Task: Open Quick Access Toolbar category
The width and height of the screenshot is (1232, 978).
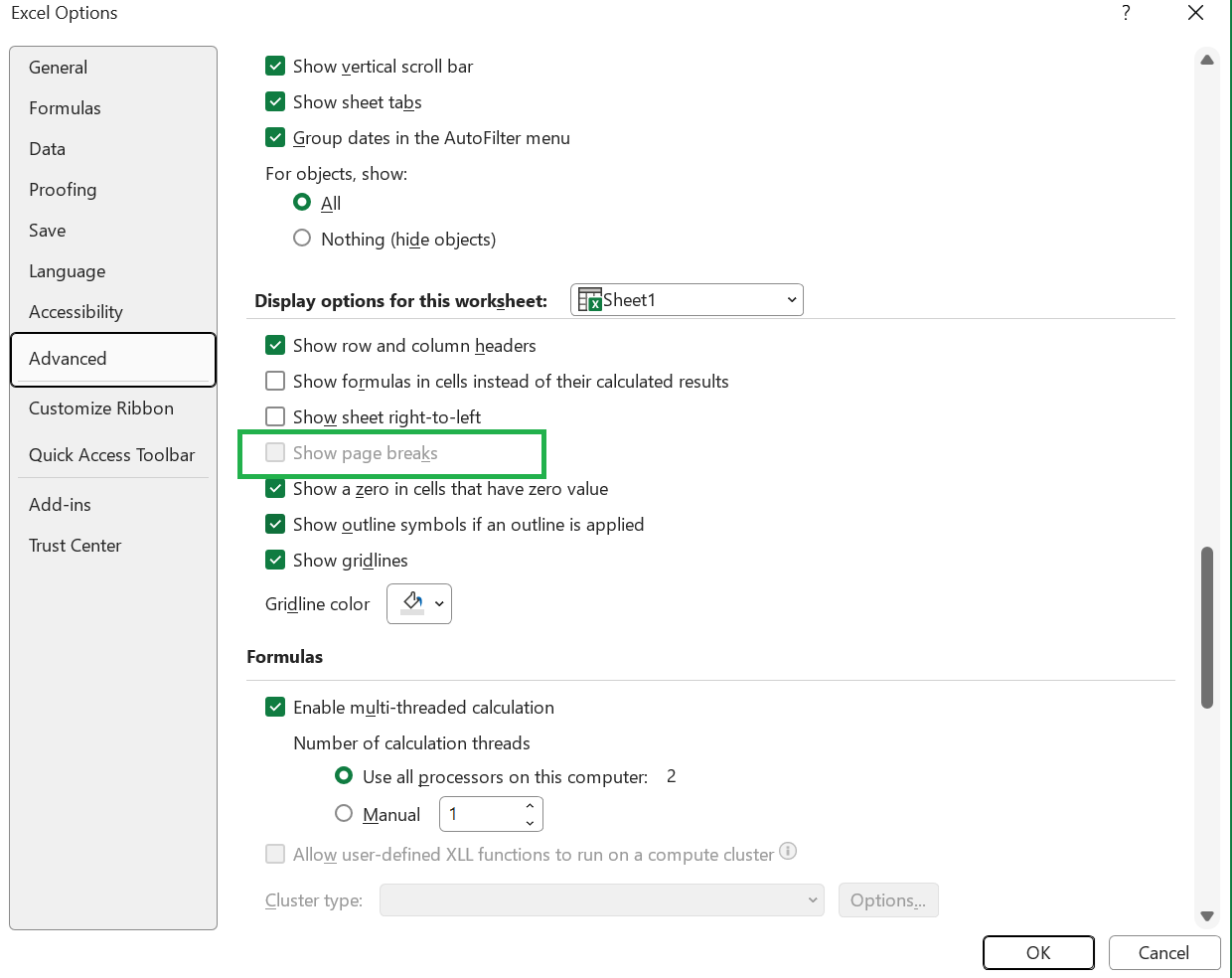Action: tap(113, 455)
